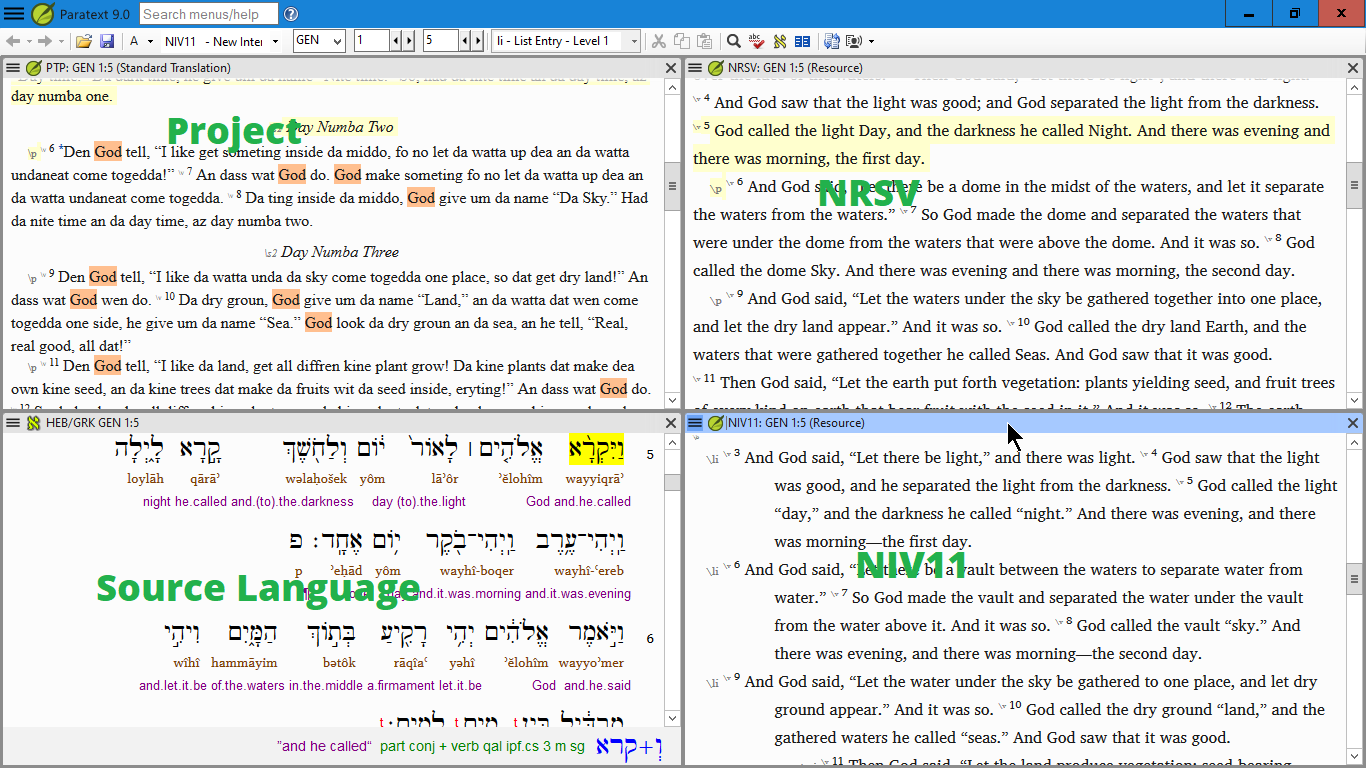The image size is (1366, 768).
Task: Click the PTP panel scroll down arrow
Action: 672,400
